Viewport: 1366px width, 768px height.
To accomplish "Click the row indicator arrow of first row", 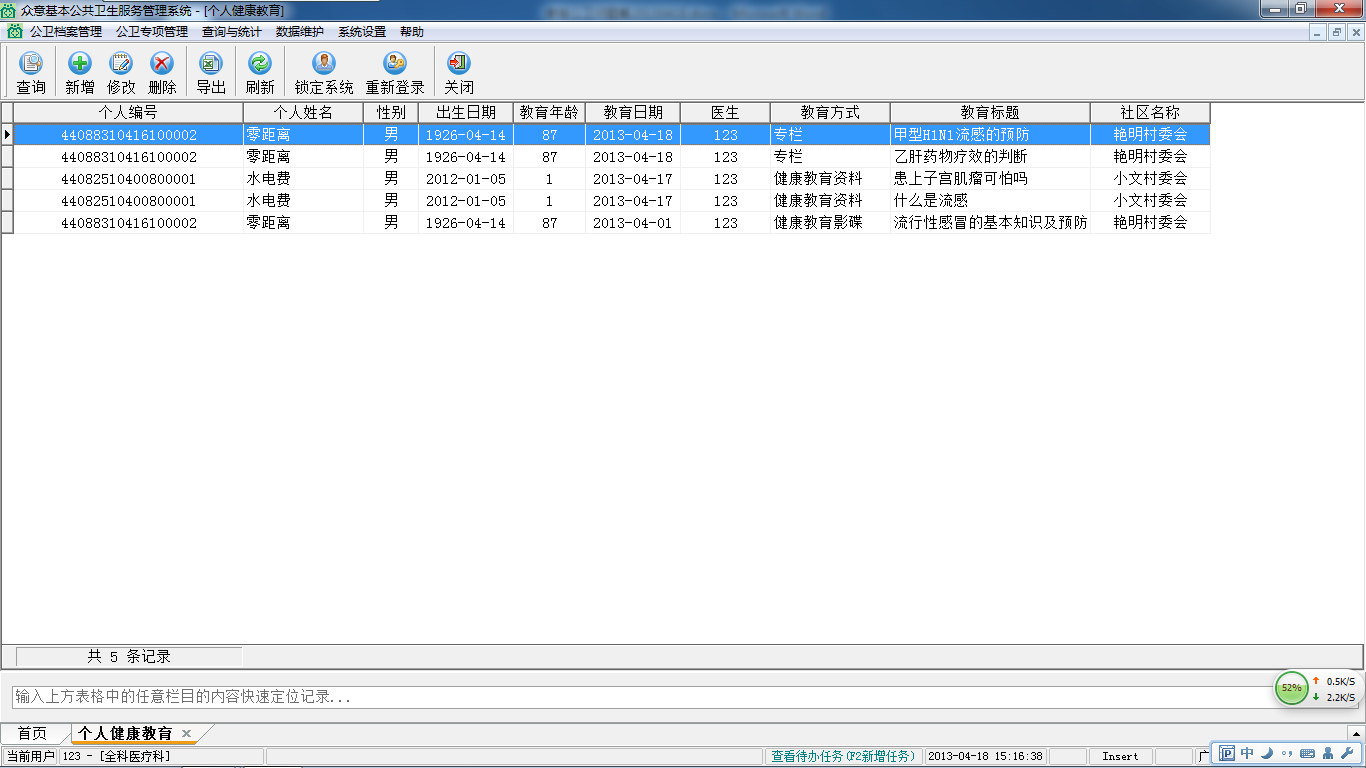I will pos(7,134).
